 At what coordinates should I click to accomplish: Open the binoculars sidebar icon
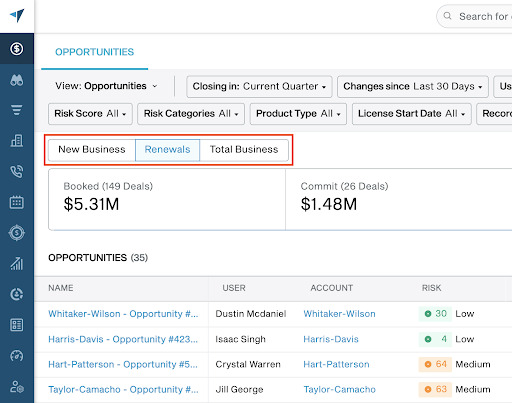(17, 80)
